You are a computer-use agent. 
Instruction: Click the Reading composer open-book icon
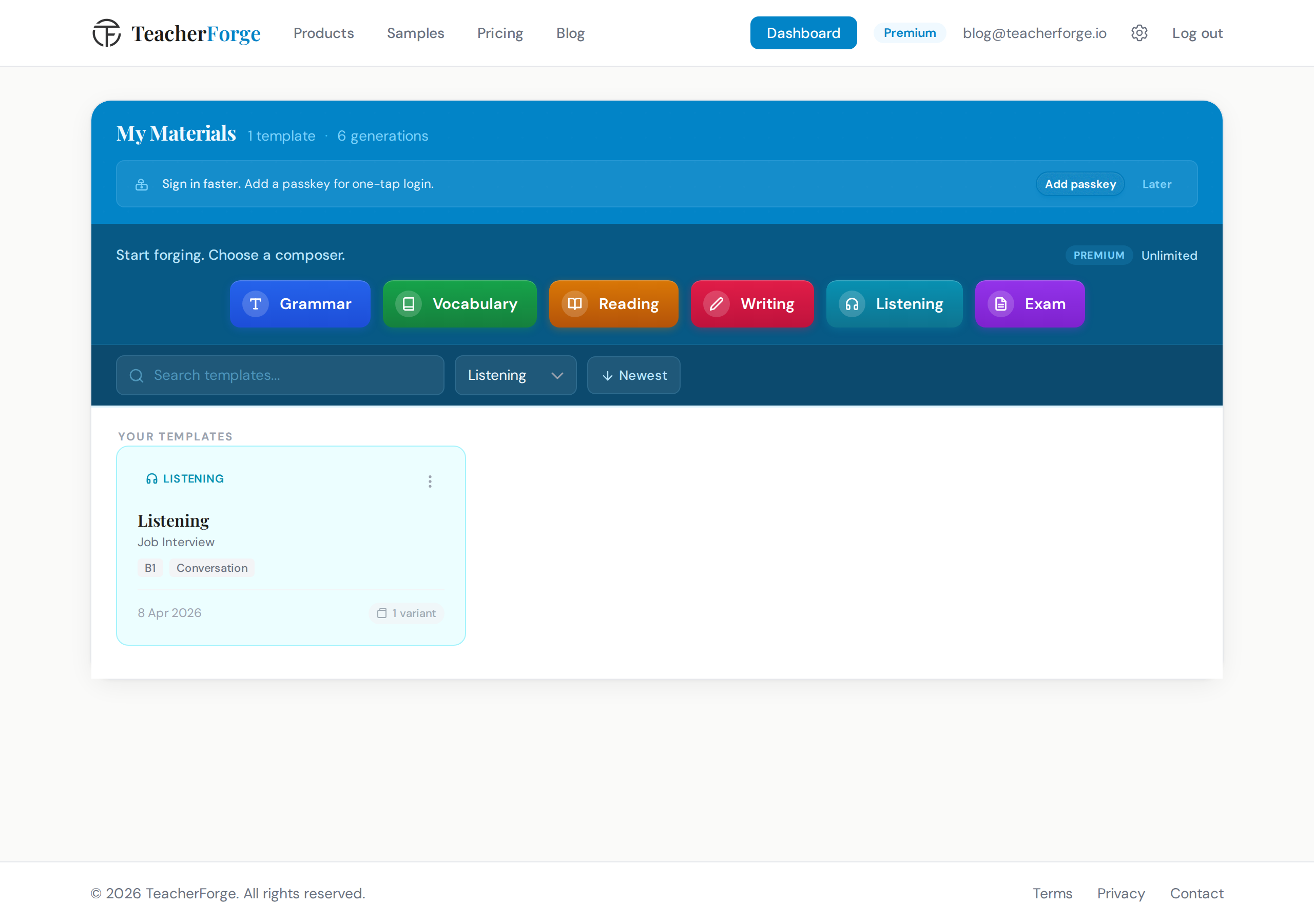click(574, 304)
